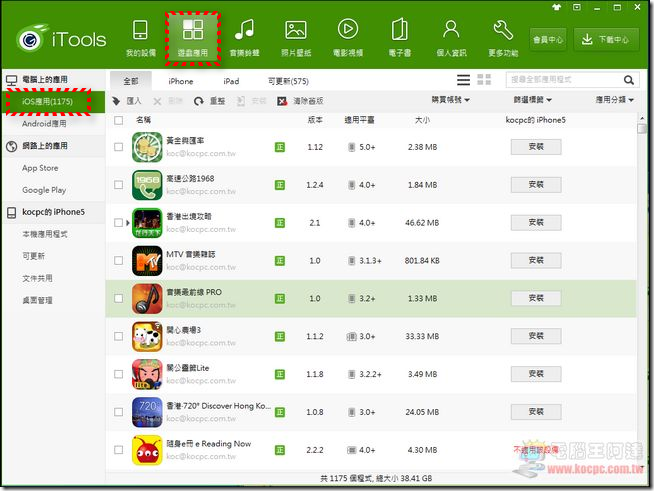Click the 1968 highway app icon
This screenshot has width=654, height=491.
pyautogui.click(x=147, y=185)
